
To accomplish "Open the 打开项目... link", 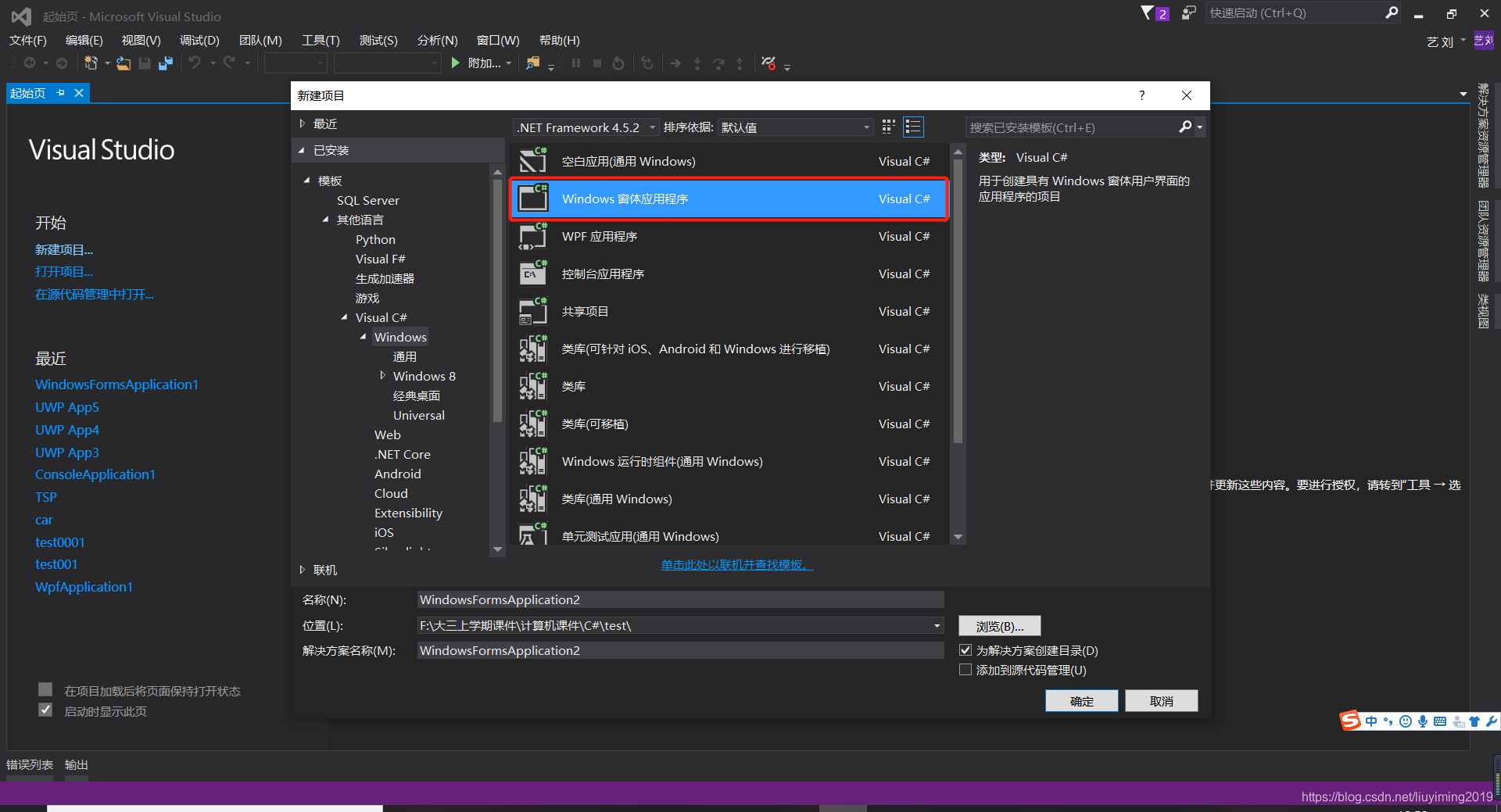I will click(x=64, y=271).
